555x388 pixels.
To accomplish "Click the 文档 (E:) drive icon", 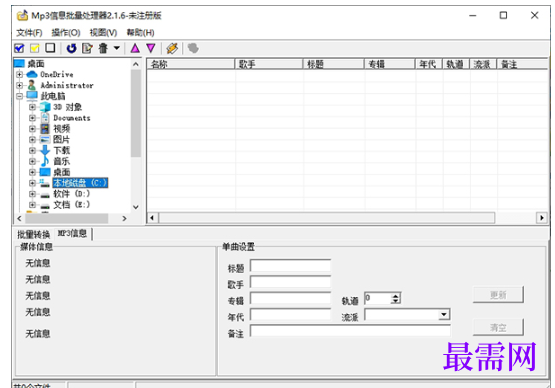I will [45, 206].
